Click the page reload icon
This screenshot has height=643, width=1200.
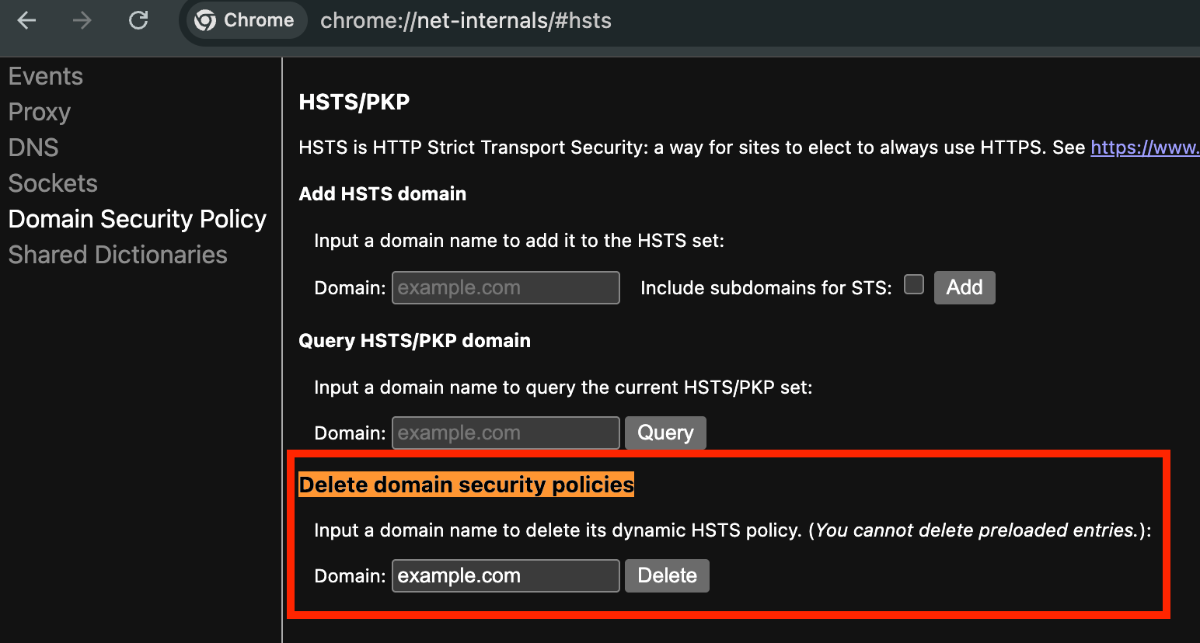click(x=138, y=20)
